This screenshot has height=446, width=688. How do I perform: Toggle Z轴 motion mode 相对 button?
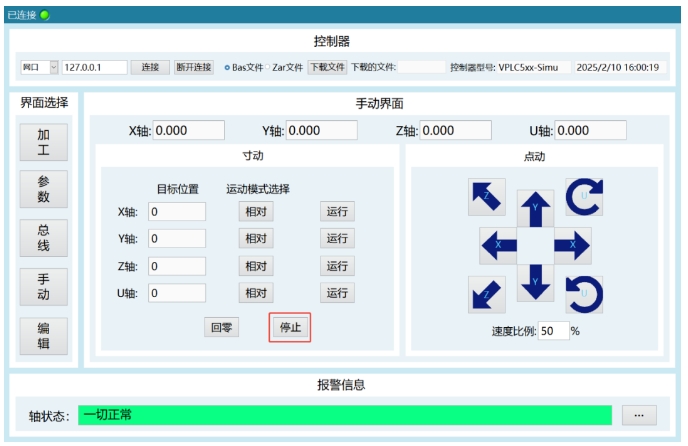coord(256,266)
